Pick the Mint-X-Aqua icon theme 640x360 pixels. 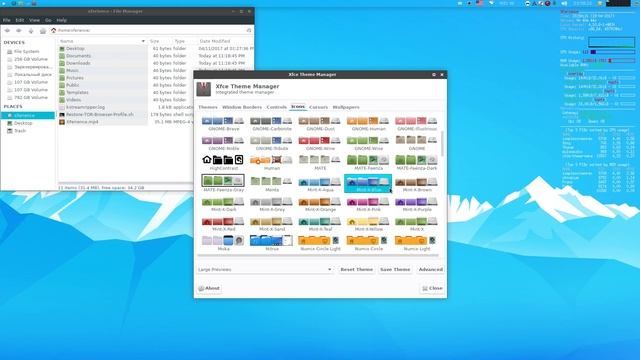pyautogui.click(x=320, y=183)
